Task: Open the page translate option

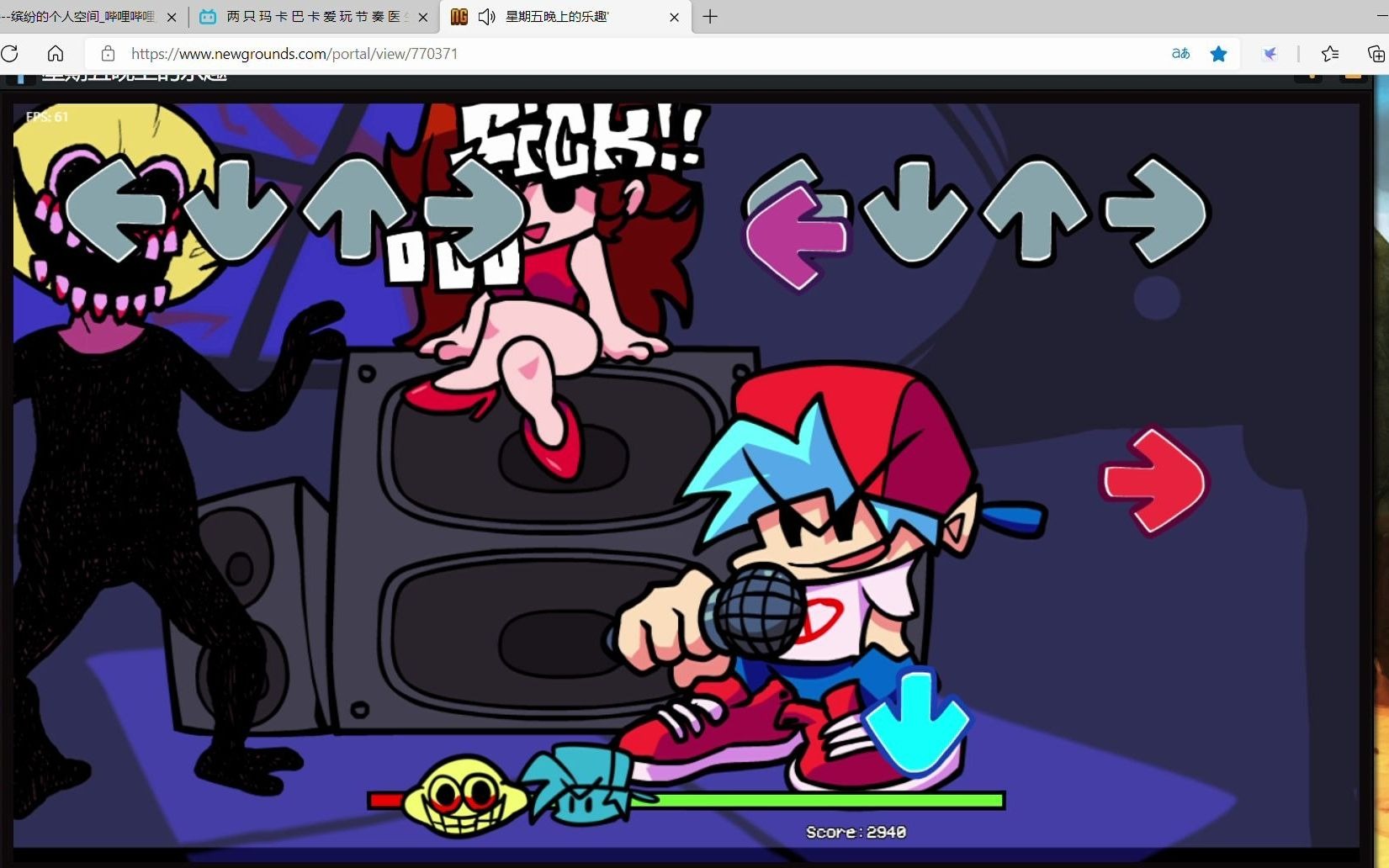Action: pyautogui.click(x=1180, y=54)
